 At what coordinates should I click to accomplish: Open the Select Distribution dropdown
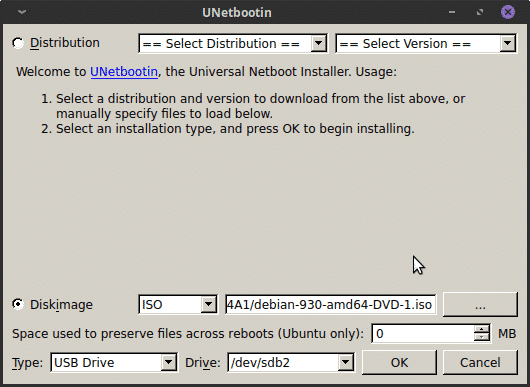[x=233, y=43]
